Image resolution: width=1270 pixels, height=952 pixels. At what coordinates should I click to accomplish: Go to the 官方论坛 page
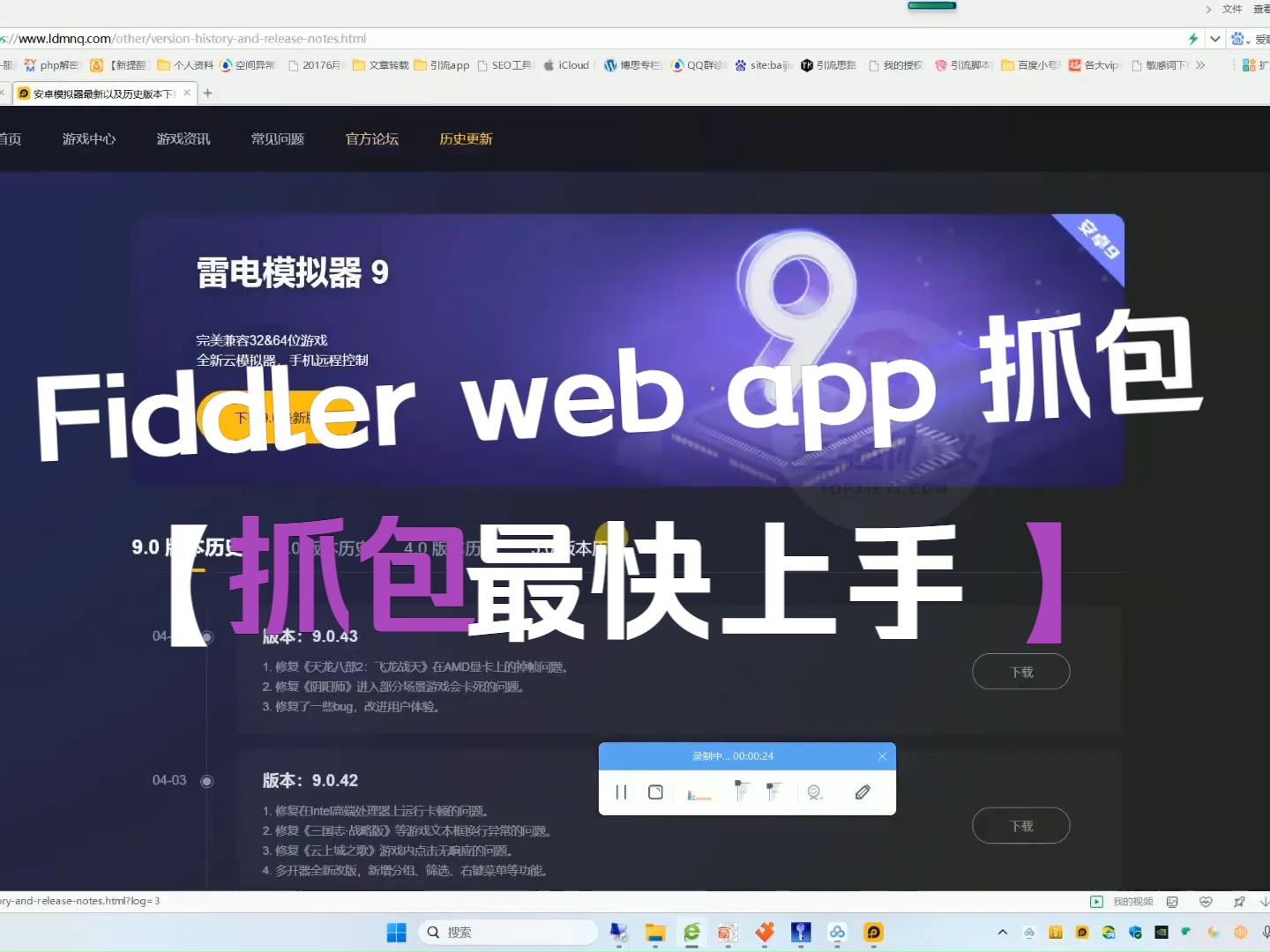pos(372,138)
